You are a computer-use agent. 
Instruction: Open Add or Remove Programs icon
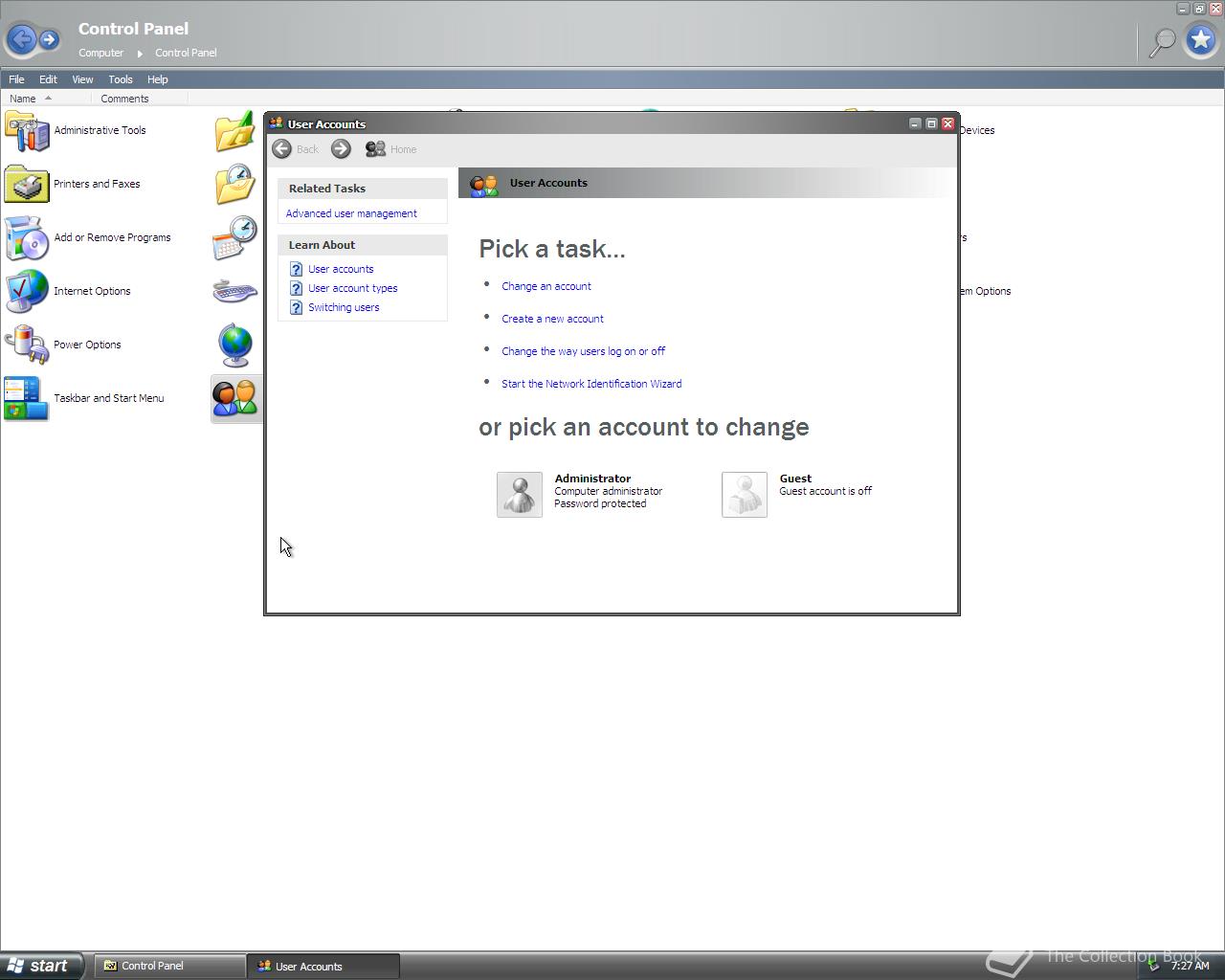click(x=27, y=238)
